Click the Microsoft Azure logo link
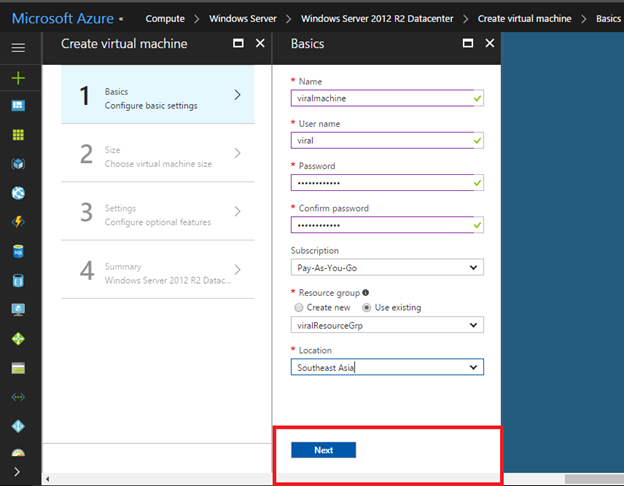Image resolution: width=624 pixels, height=486 pixels. click(62, 18)
